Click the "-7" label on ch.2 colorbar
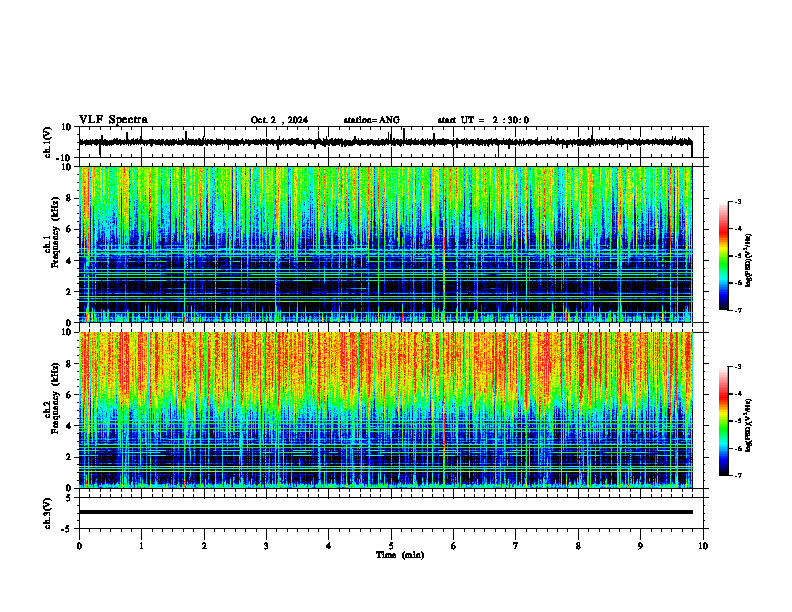 click(x=737, y=475)
